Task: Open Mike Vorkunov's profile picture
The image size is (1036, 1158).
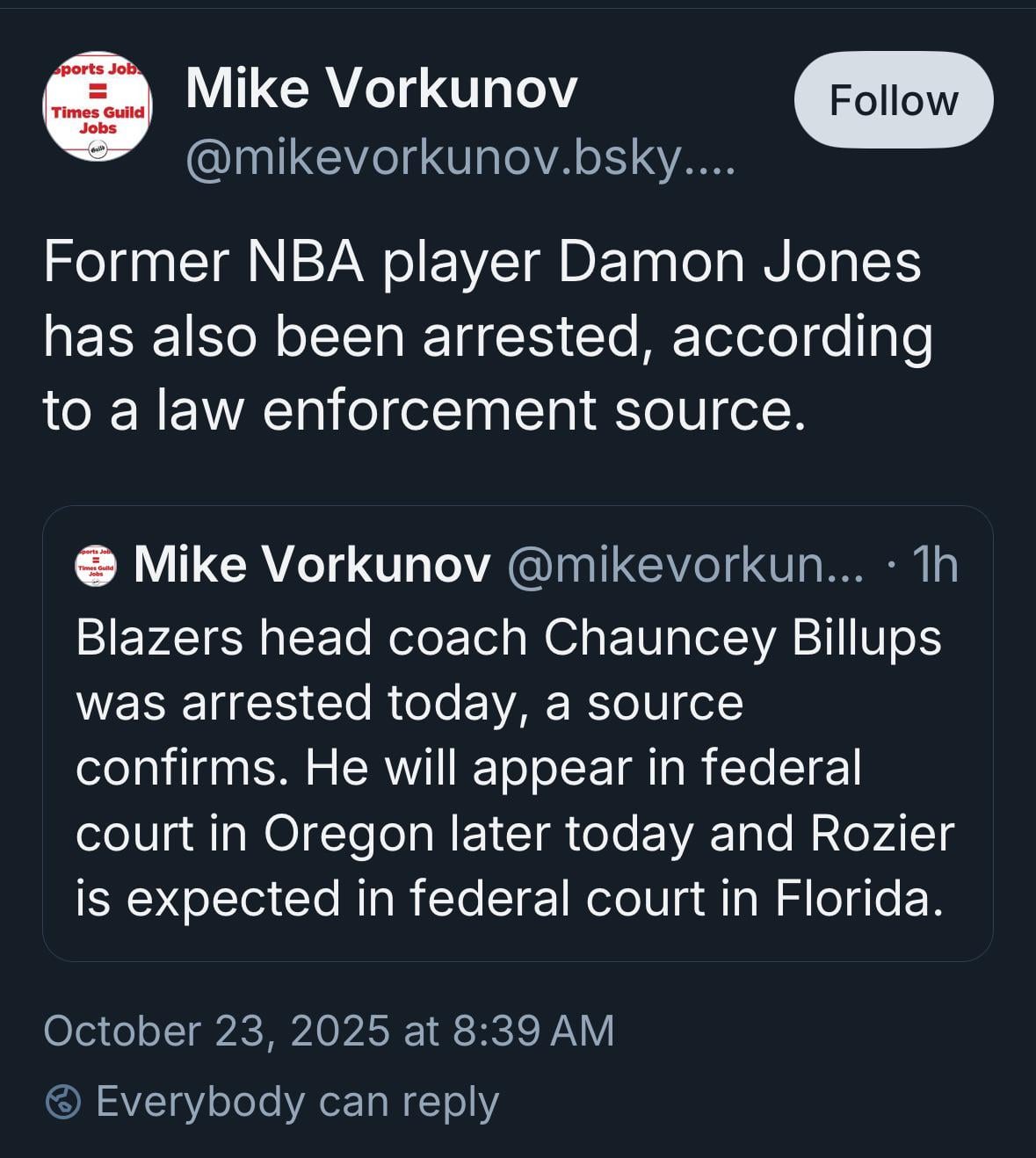Action: pyautogui.click(x=98, y=106)
